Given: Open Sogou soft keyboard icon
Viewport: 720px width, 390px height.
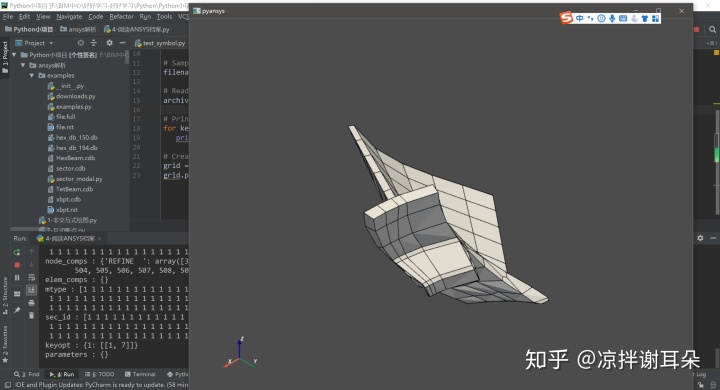Looking at the screenshot, I should point(623,18).
